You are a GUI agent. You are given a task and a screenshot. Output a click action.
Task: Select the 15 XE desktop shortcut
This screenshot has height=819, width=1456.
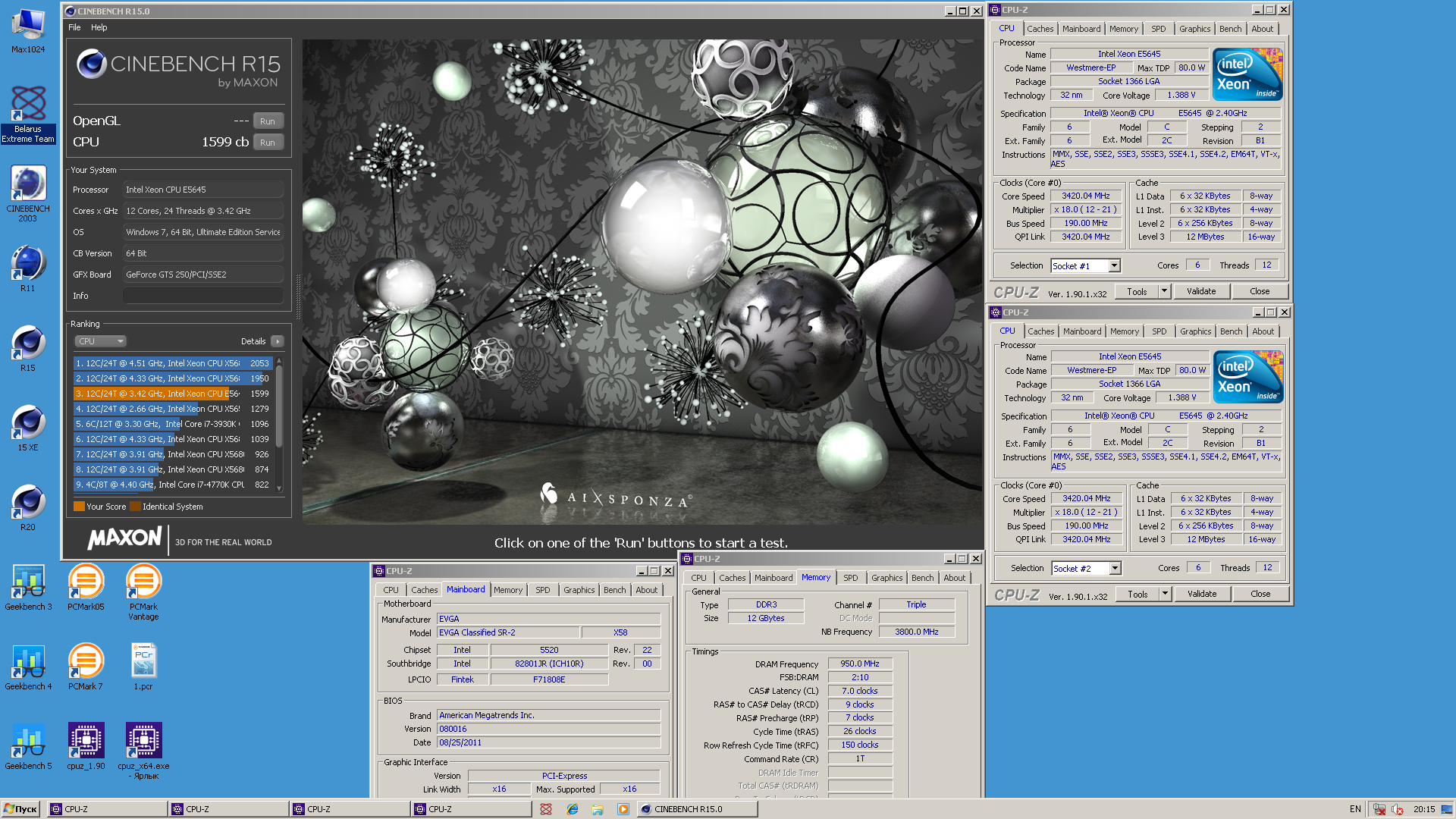click(28, 428)
